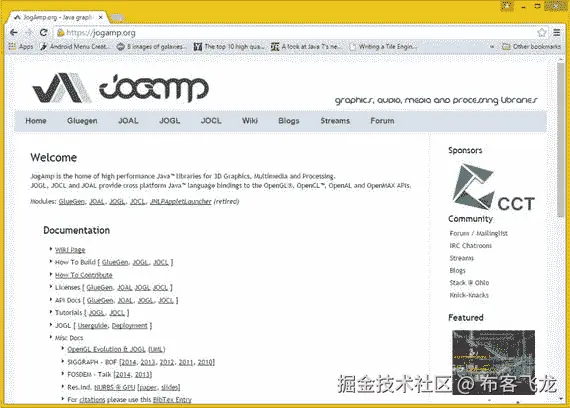Screen dimensions: 570x408
Task: Open Knick-Knacks link
Action: [x=469, y=295]
